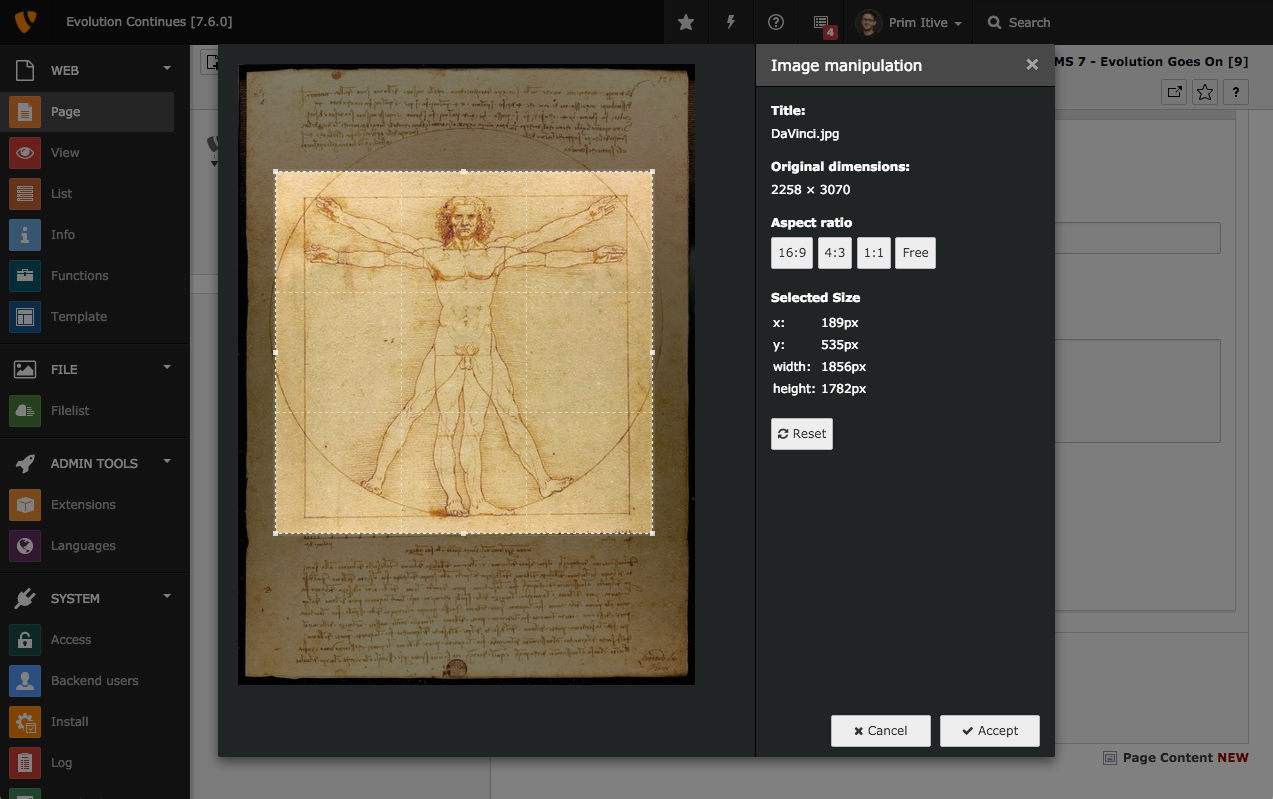Open the flush cache lightning icon
This screenshot has height=799, width=1273.
point(731,22)
